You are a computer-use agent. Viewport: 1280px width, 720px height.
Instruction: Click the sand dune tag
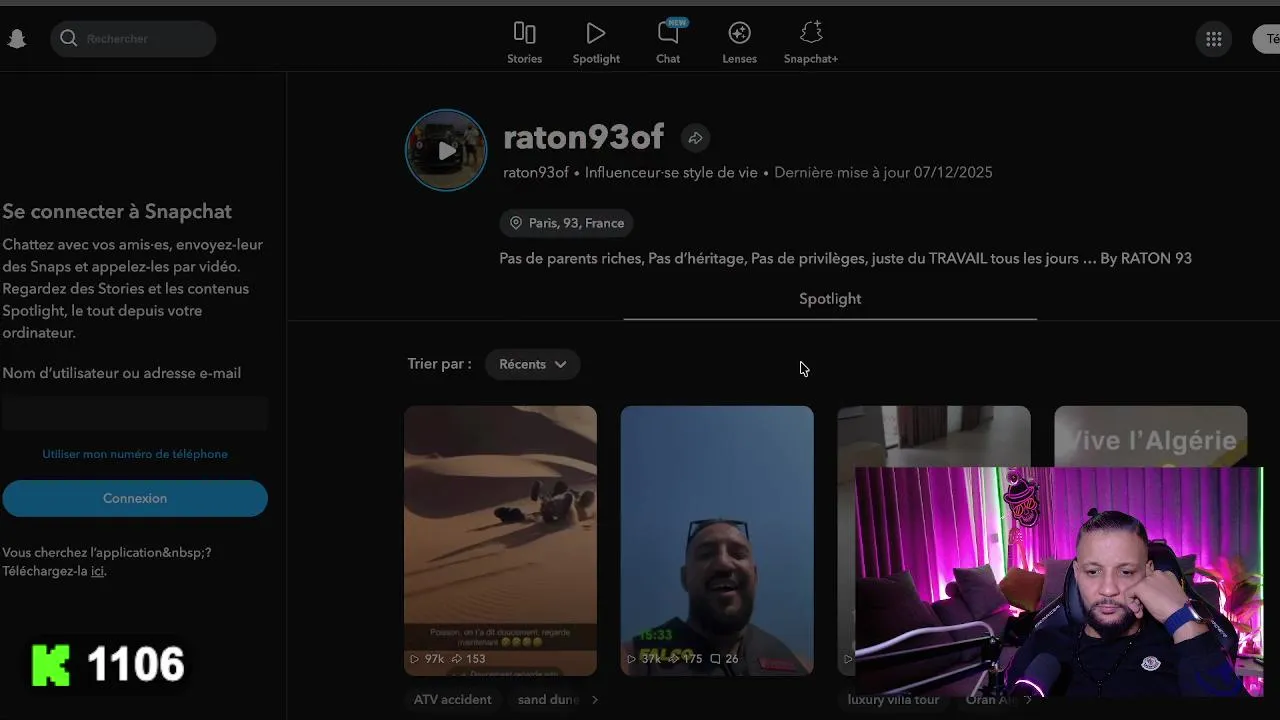(x=548, y=700)
